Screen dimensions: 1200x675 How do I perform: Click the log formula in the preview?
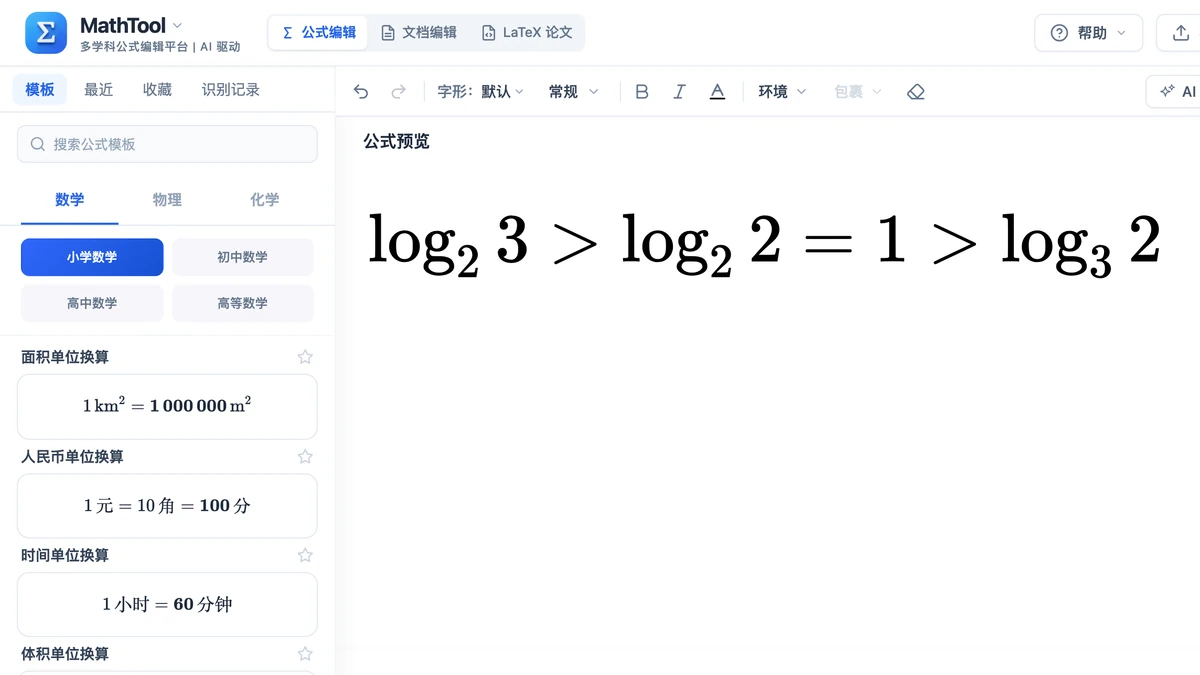[x=765, y=243]
